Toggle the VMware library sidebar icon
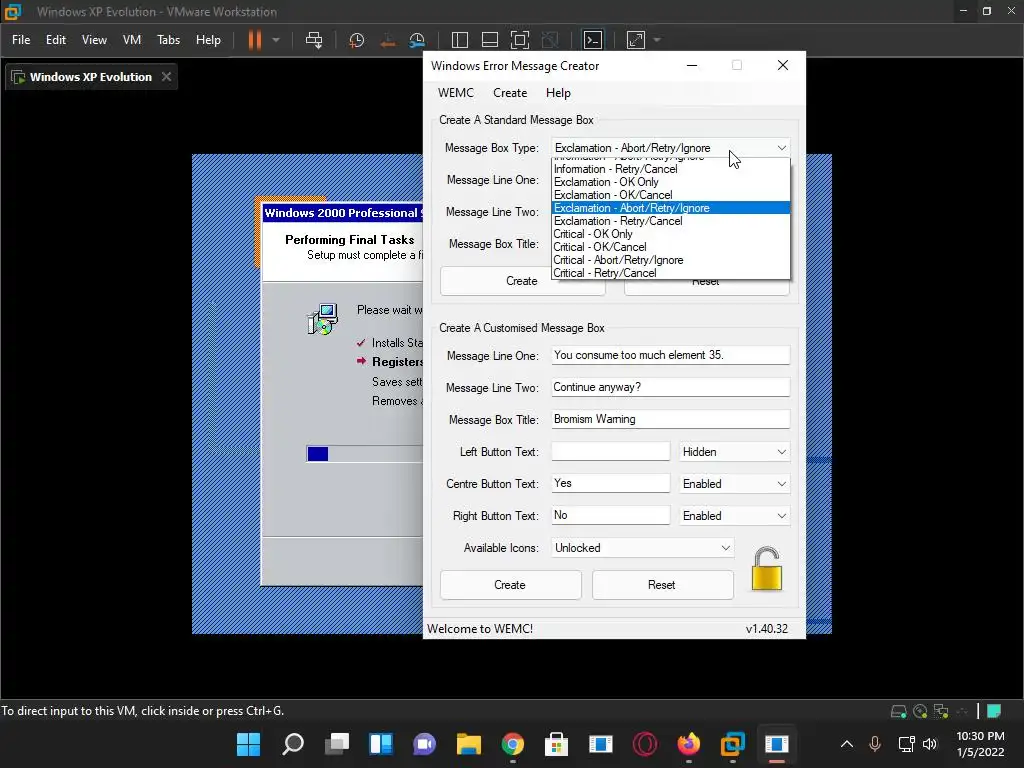The height and width of the screenshot is (768, 1024). (x=460, y=40)
